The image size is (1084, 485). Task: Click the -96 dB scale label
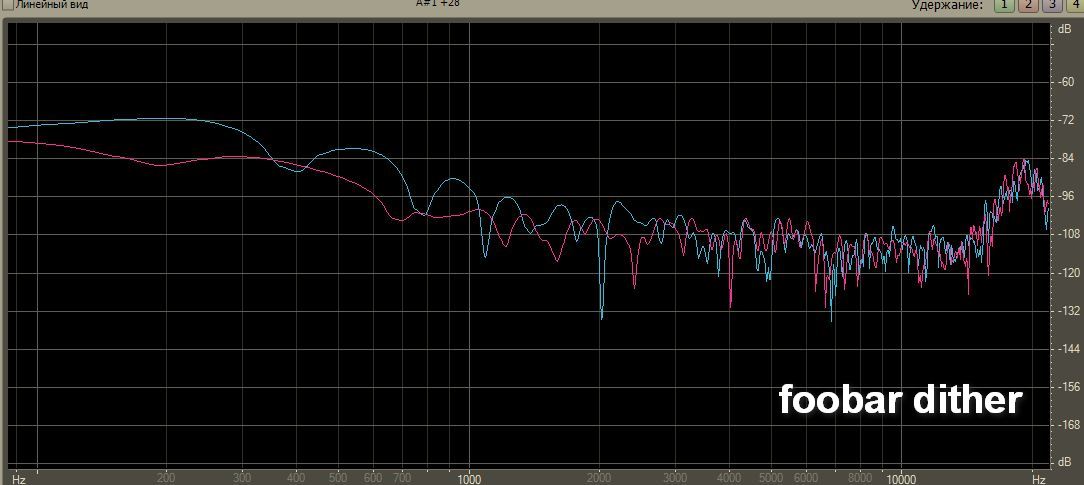(x=1065, y=196)
